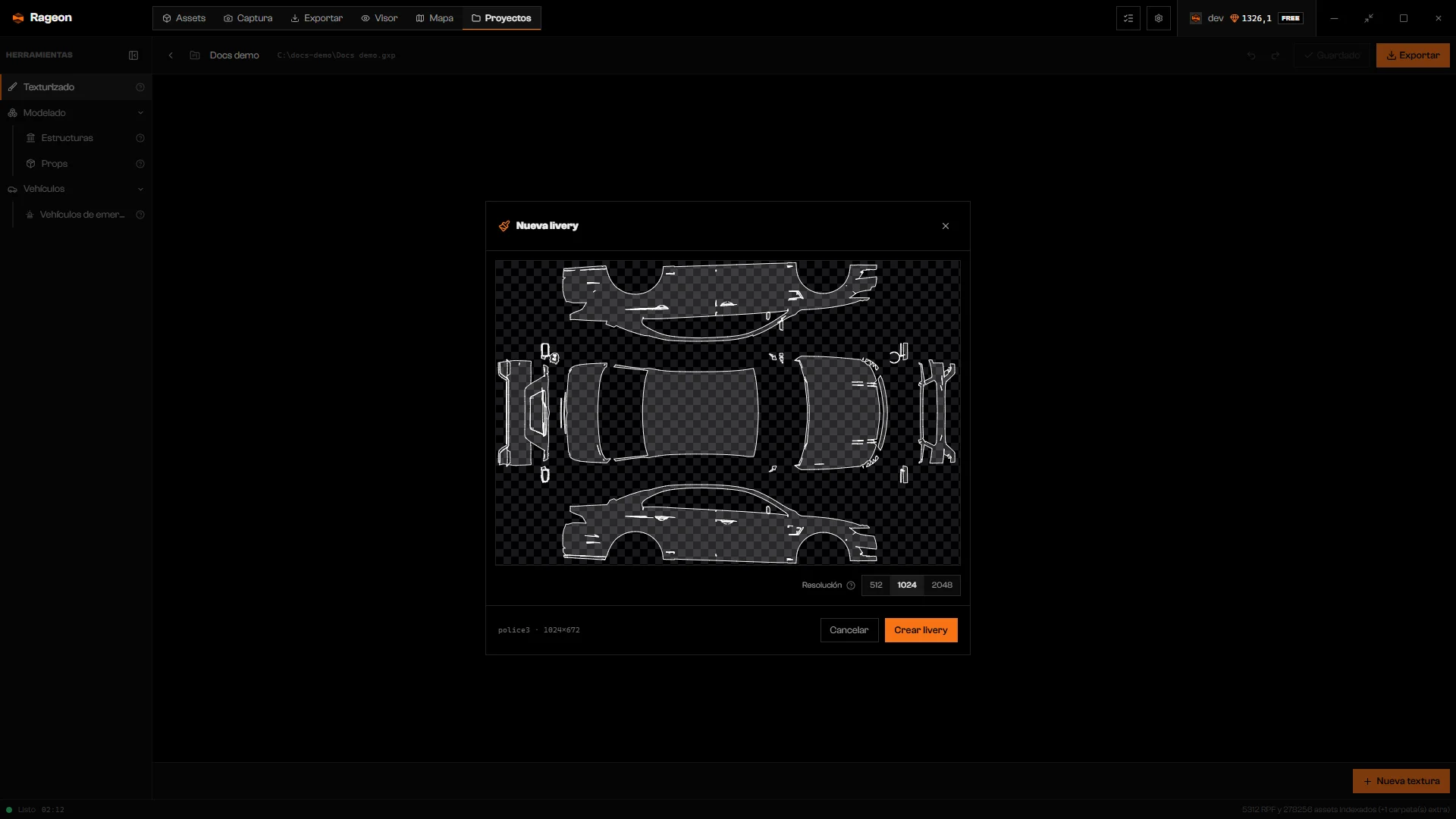Click the Resolución info icon
Screen dimensions: 1456x819
click(851, 585)
